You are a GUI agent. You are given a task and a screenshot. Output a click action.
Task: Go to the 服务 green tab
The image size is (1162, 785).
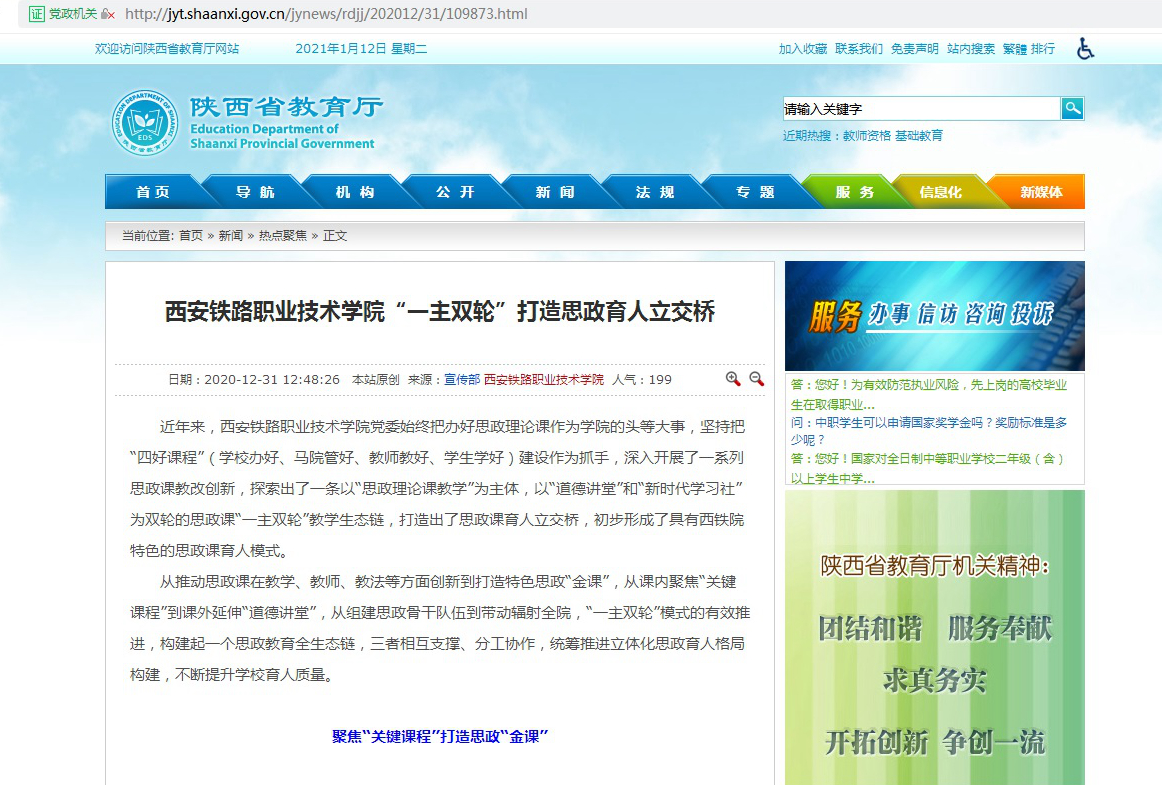(x=854, y=192)
